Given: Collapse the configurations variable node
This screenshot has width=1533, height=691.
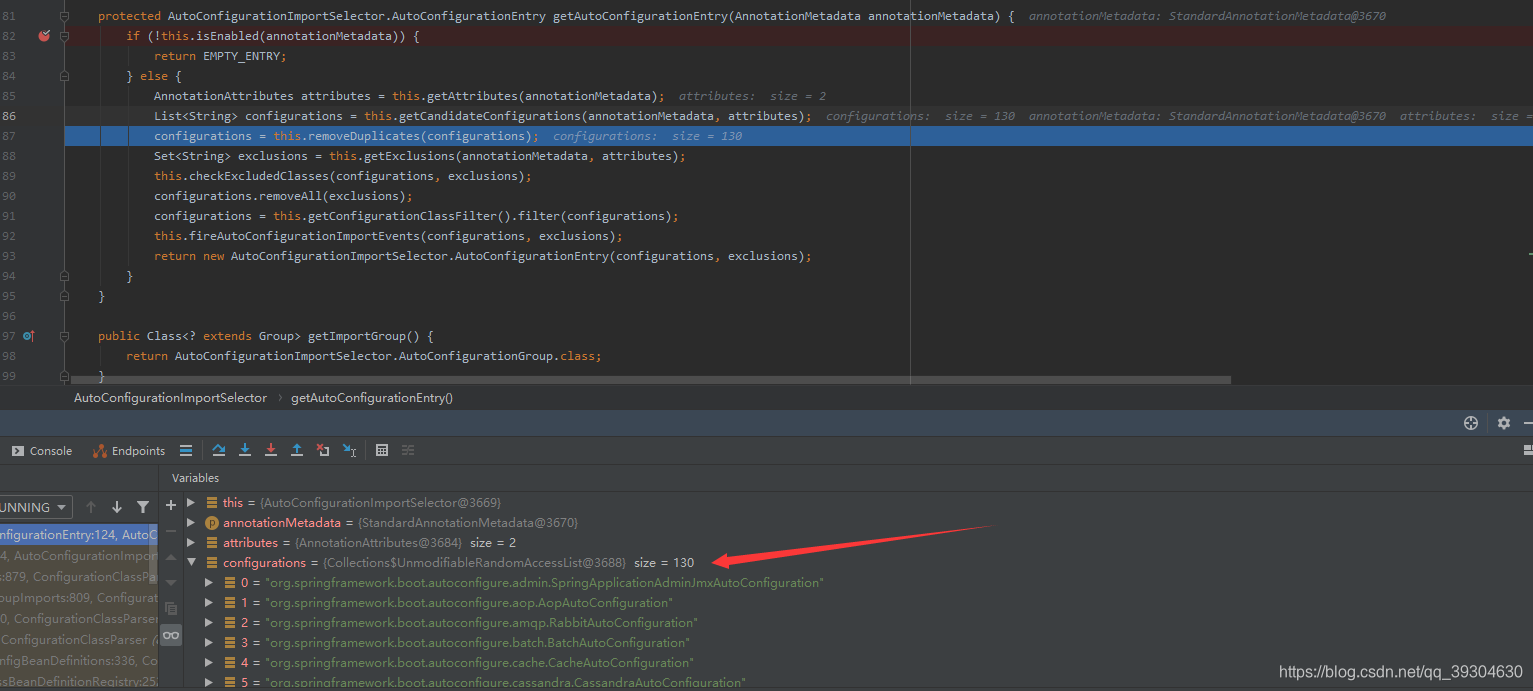Looking at the screenshot, I should pos(192,562).
